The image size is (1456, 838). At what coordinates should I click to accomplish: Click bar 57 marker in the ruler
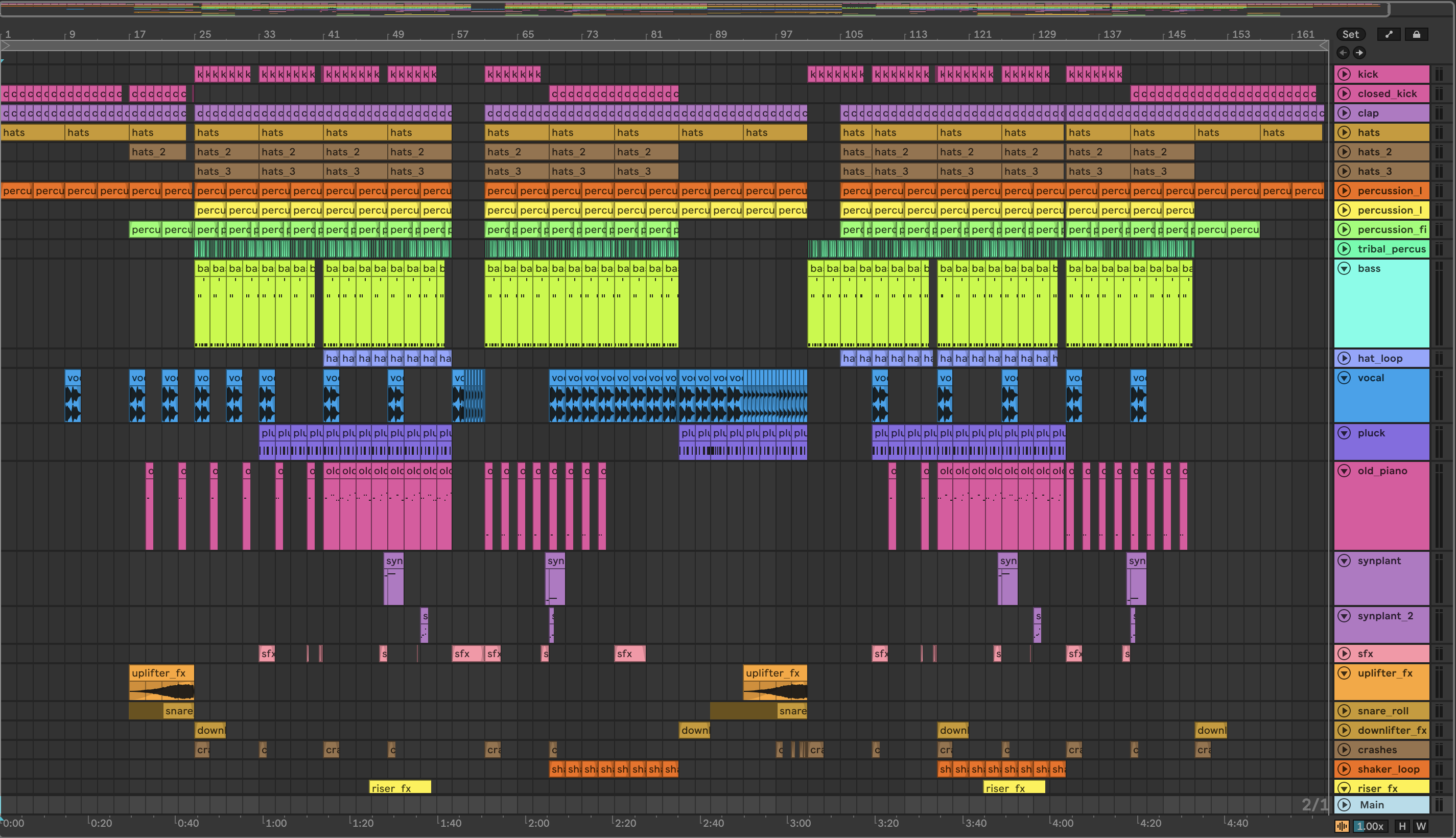[x=462, y=35]
